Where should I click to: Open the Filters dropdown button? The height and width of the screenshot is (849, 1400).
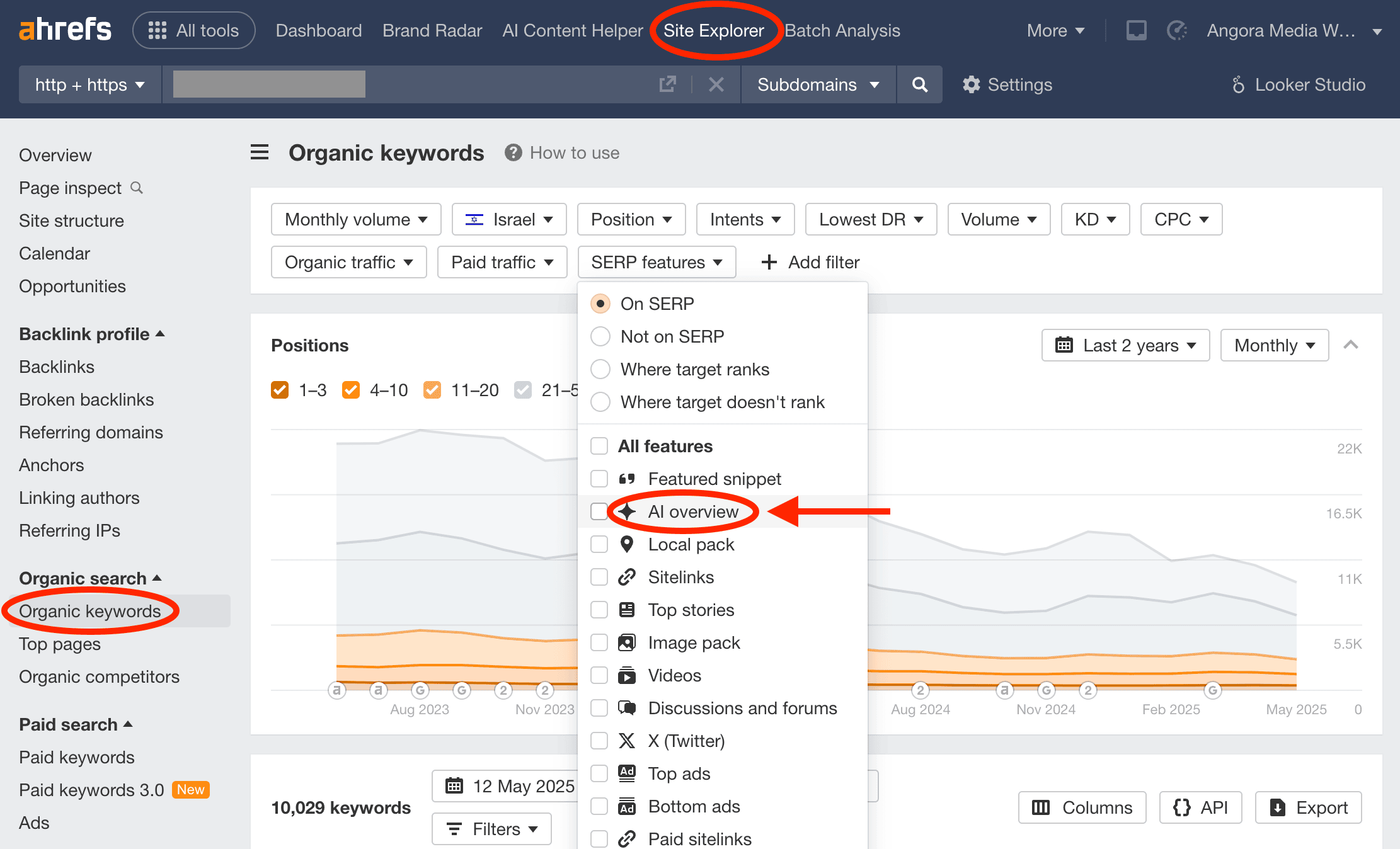coord(491,829)
